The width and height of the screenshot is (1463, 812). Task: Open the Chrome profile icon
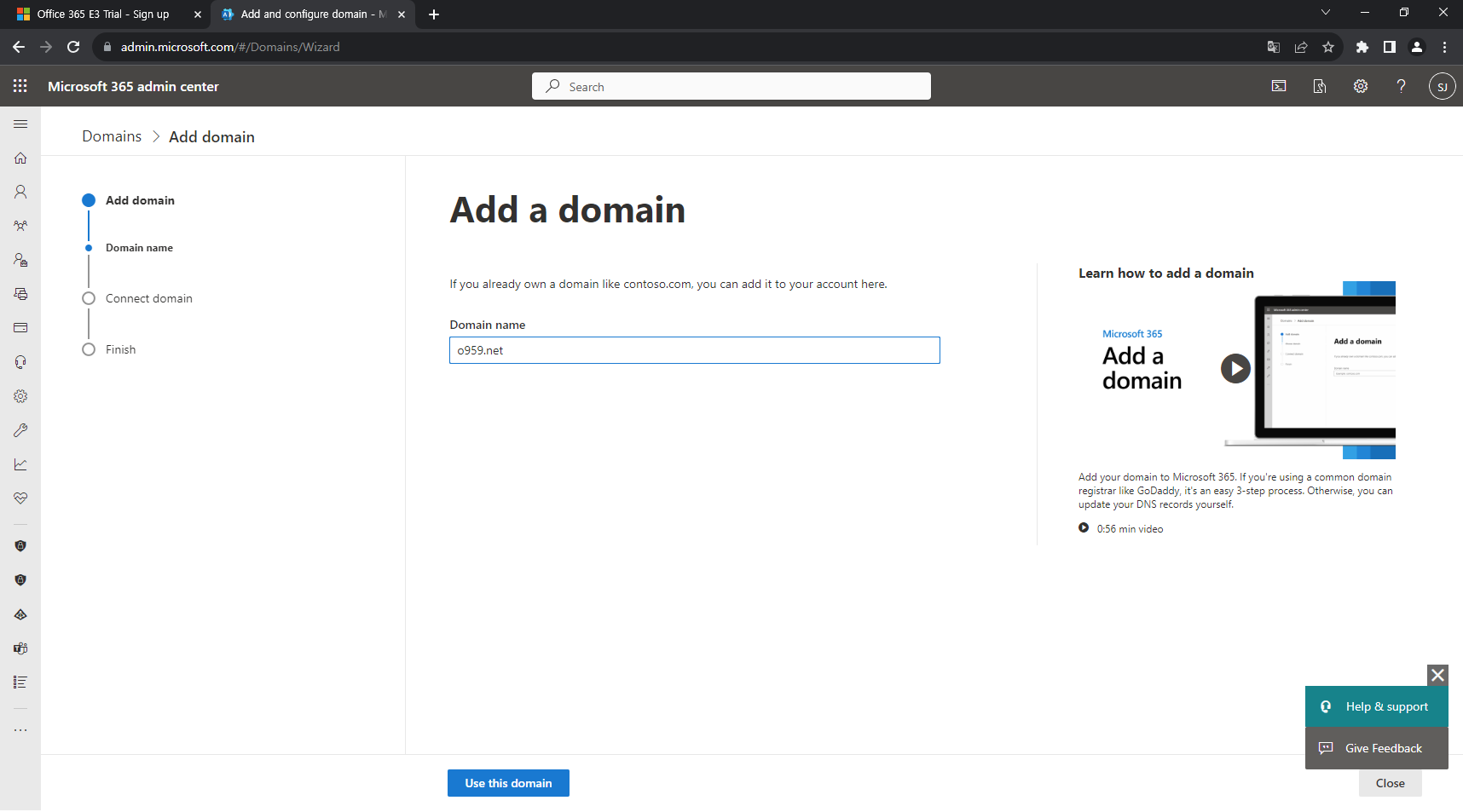[1417, 47]
